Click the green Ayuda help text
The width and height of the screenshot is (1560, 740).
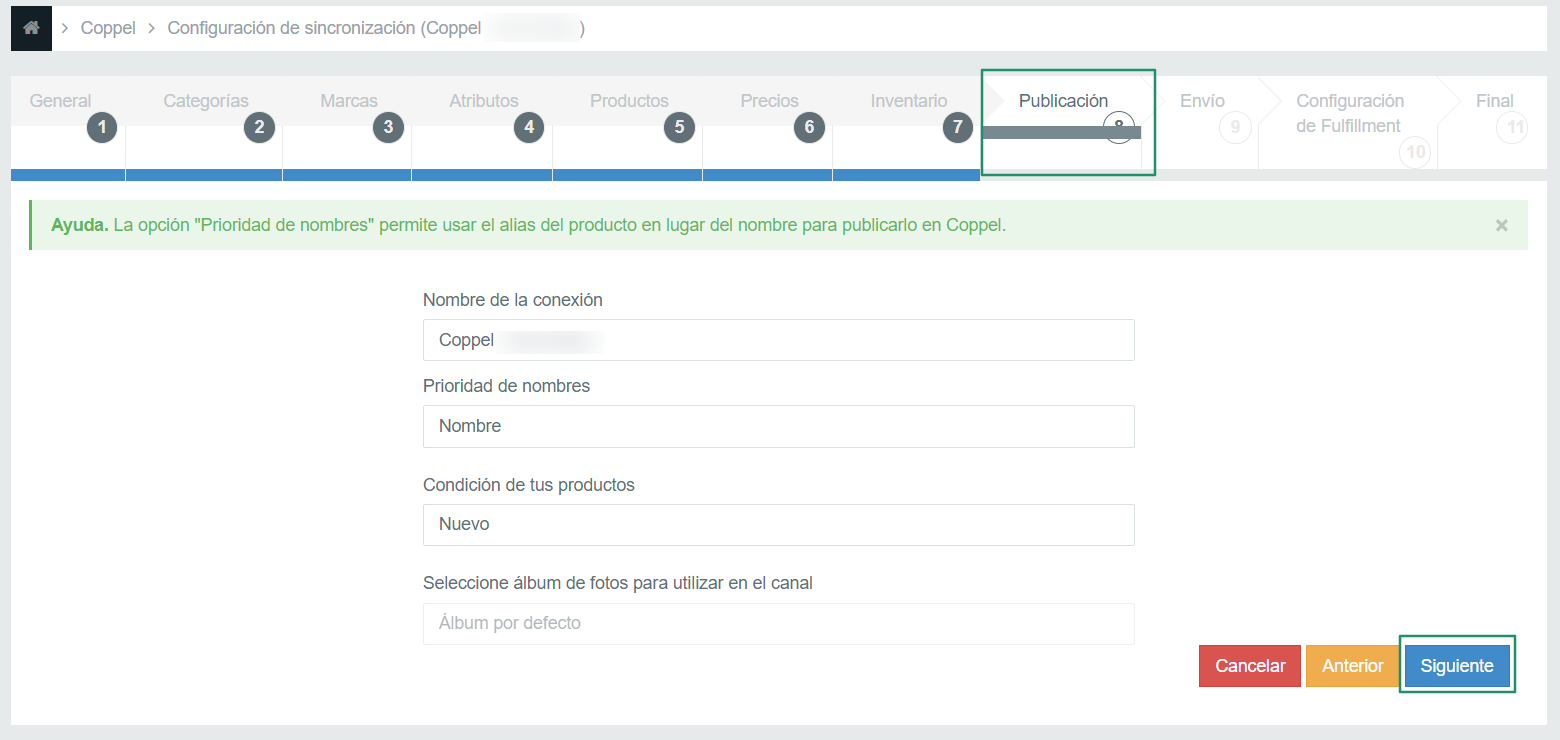tap(528, 225)
